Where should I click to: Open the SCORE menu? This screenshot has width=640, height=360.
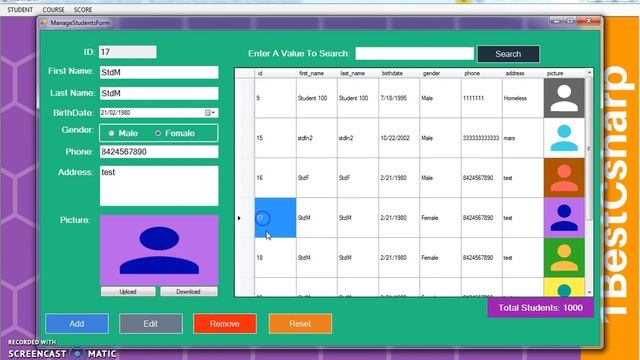(83, 9)
